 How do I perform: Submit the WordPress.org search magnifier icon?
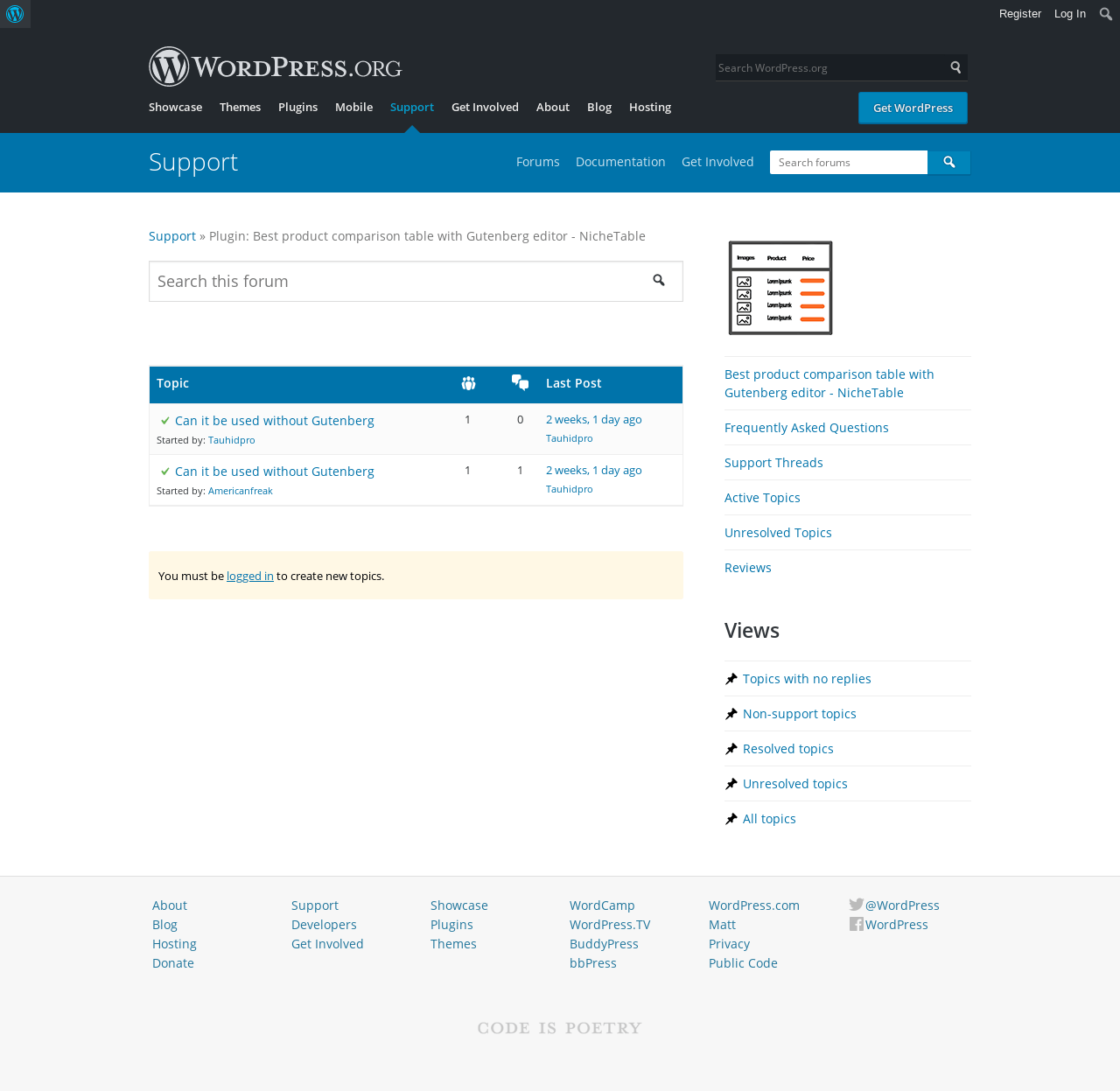click(955, 67)
